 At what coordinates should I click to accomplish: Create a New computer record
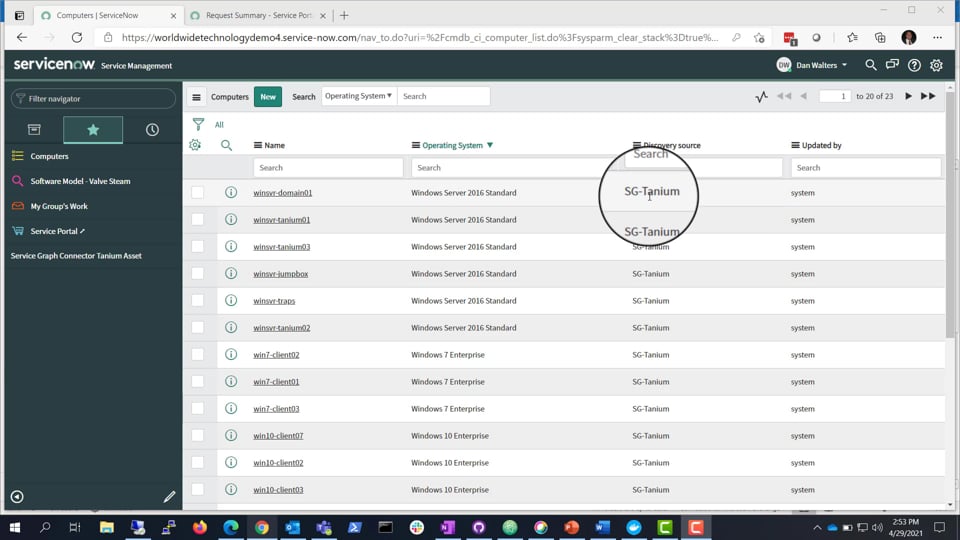pos(268,97)
